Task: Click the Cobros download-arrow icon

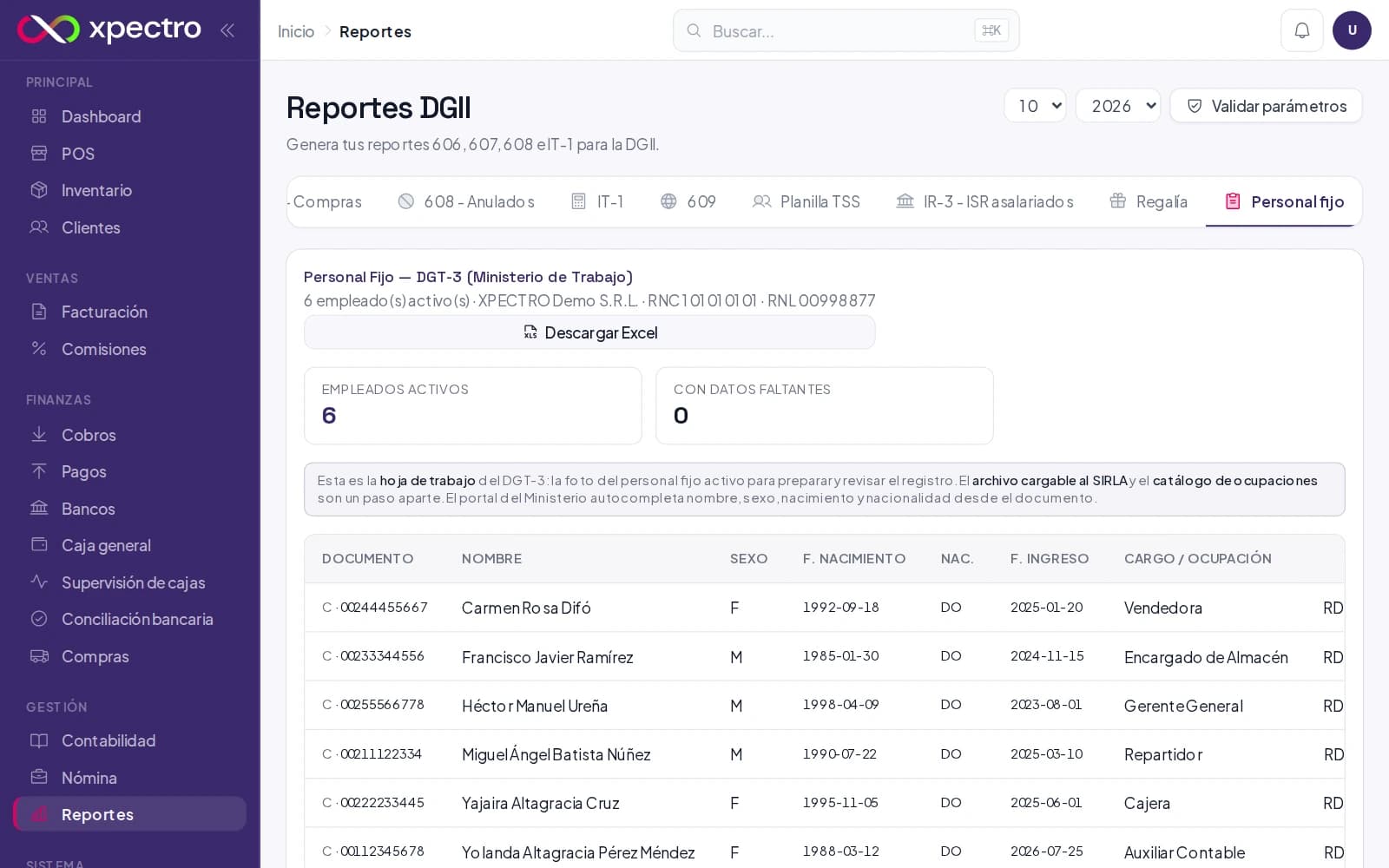Action: (x=39, y=434)
